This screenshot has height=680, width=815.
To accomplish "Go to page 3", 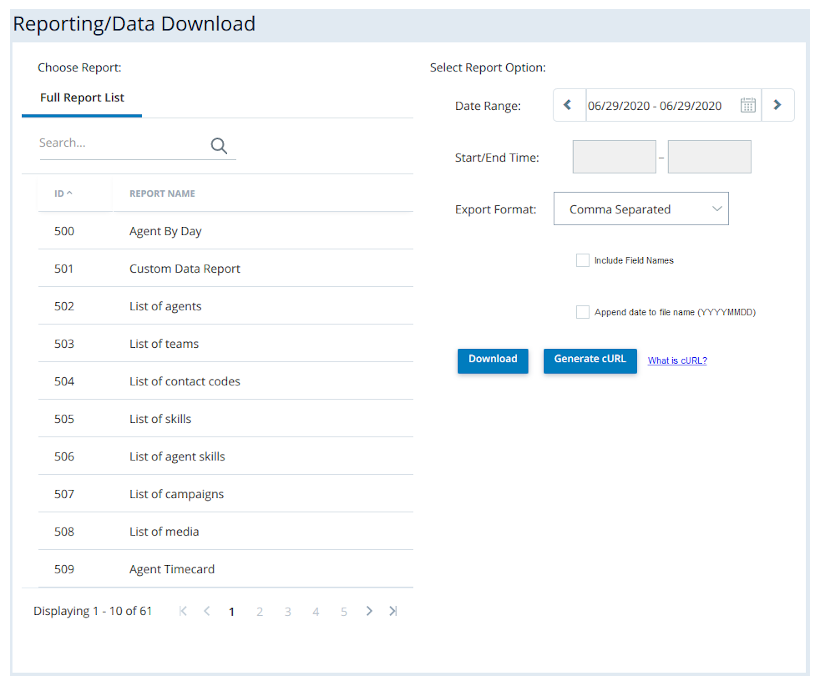I will click(x=287, y=612).
